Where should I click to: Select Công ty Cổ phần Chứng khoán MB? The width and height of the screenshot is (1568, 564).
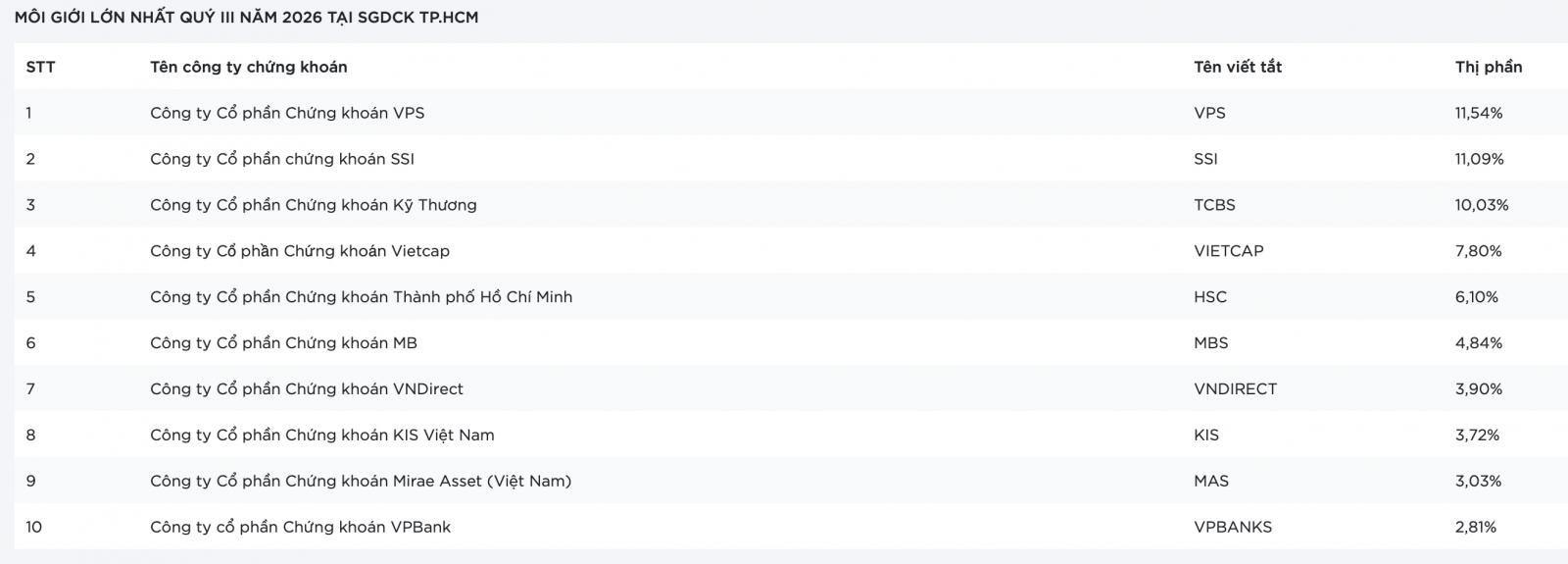pos(283,343)
